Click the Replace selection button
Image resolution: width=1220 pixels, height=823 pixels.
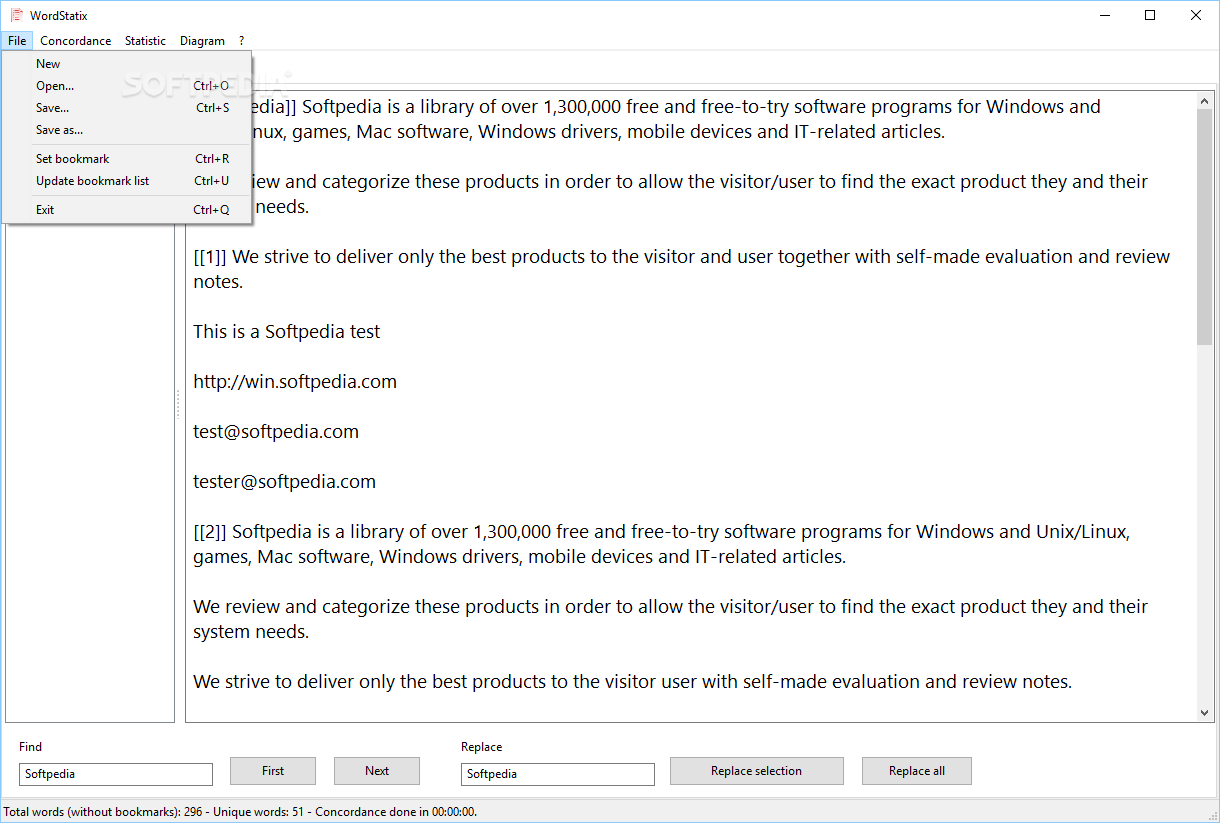point(756,771)
